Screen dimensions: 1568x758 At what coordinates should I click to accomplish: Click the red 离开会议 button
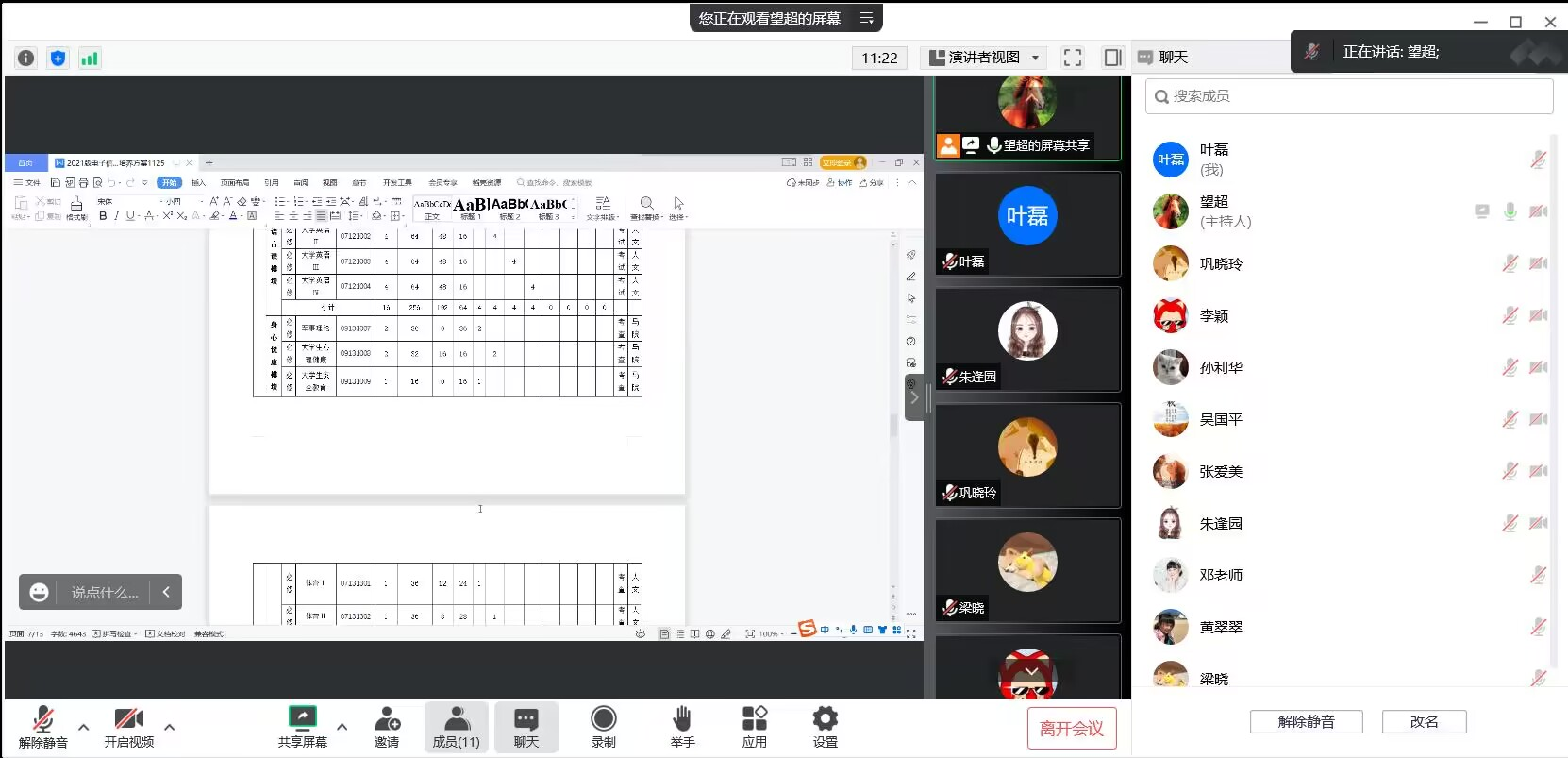(x=1072, y=729)
